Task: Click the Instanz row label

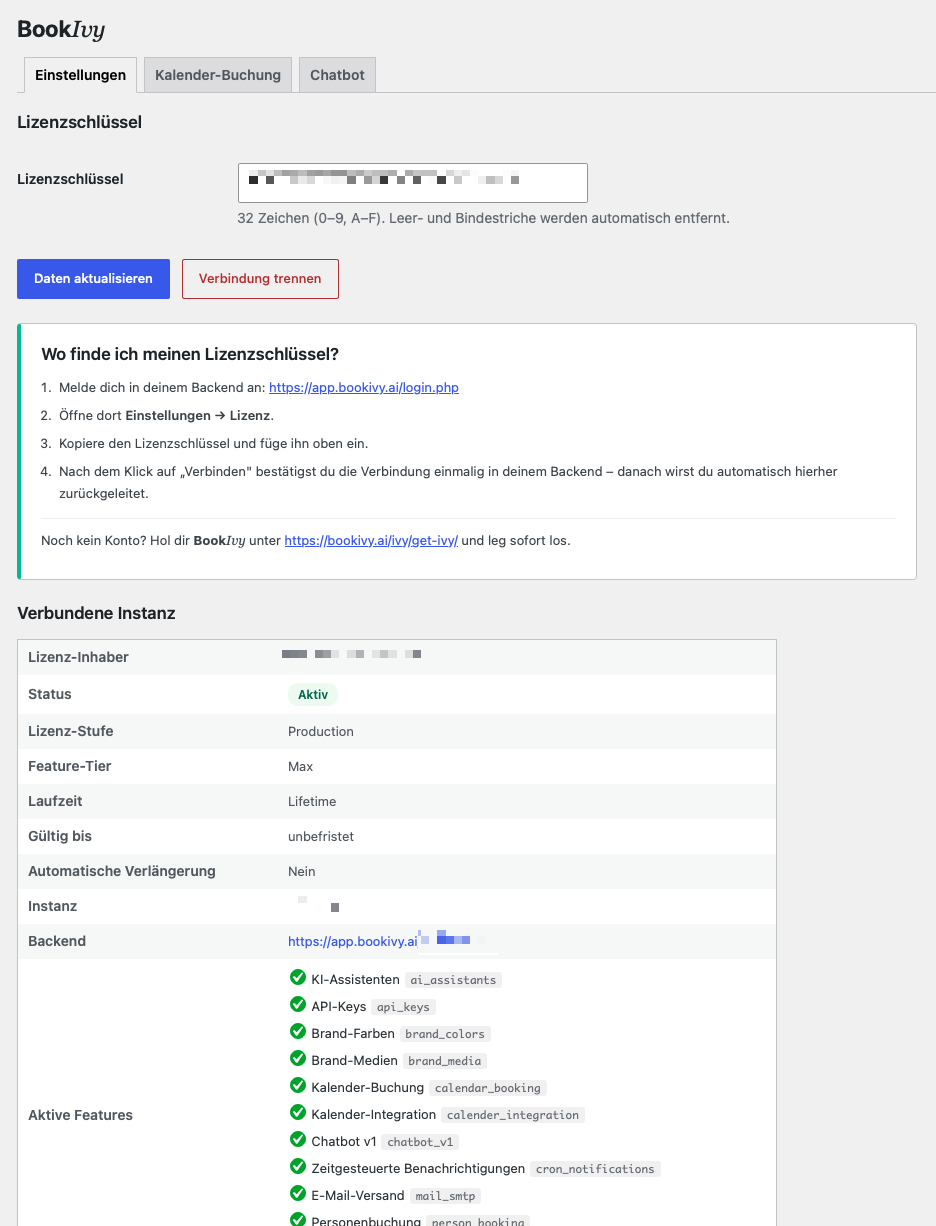Action: [53, 906]
